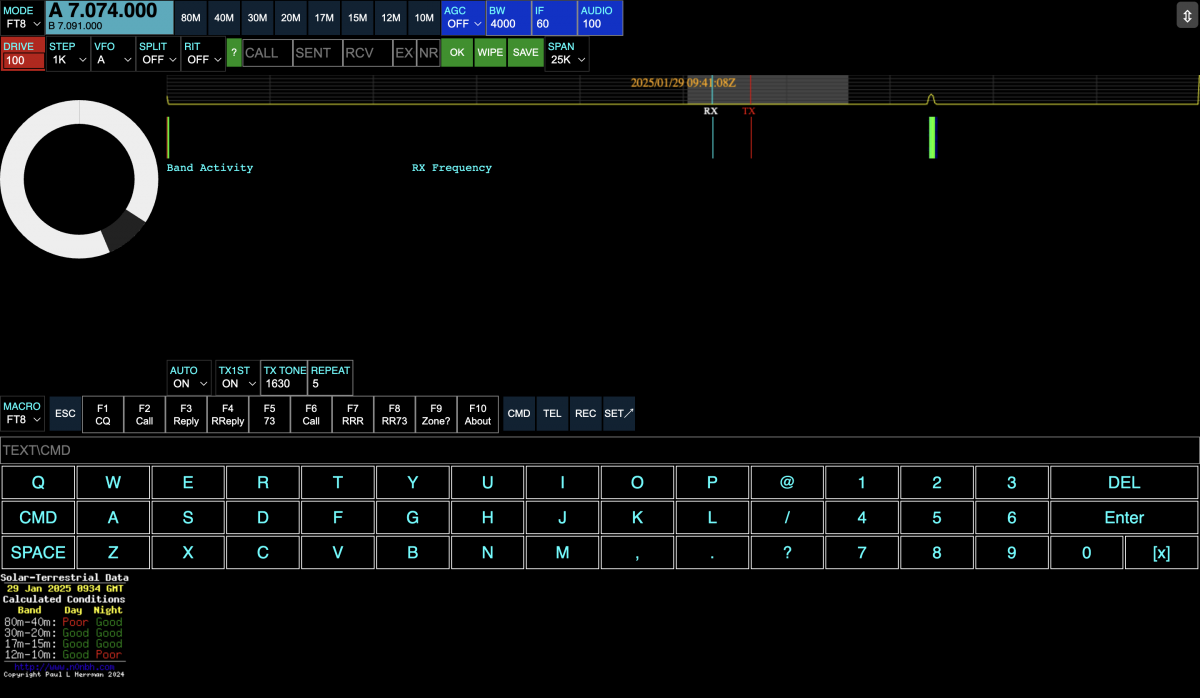Switch to the 80M band
The image size is (1200, 698).
point(192,18)
